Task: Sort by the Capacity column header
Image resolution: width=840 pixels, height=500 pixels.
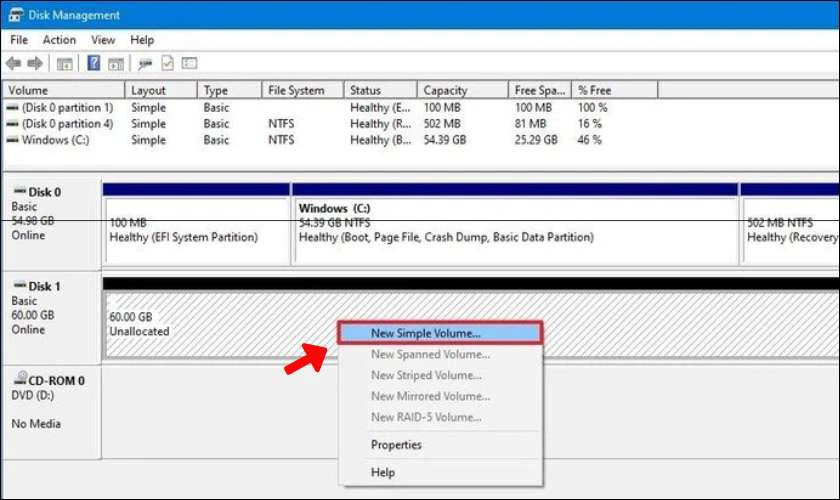Action: (463, 90)
